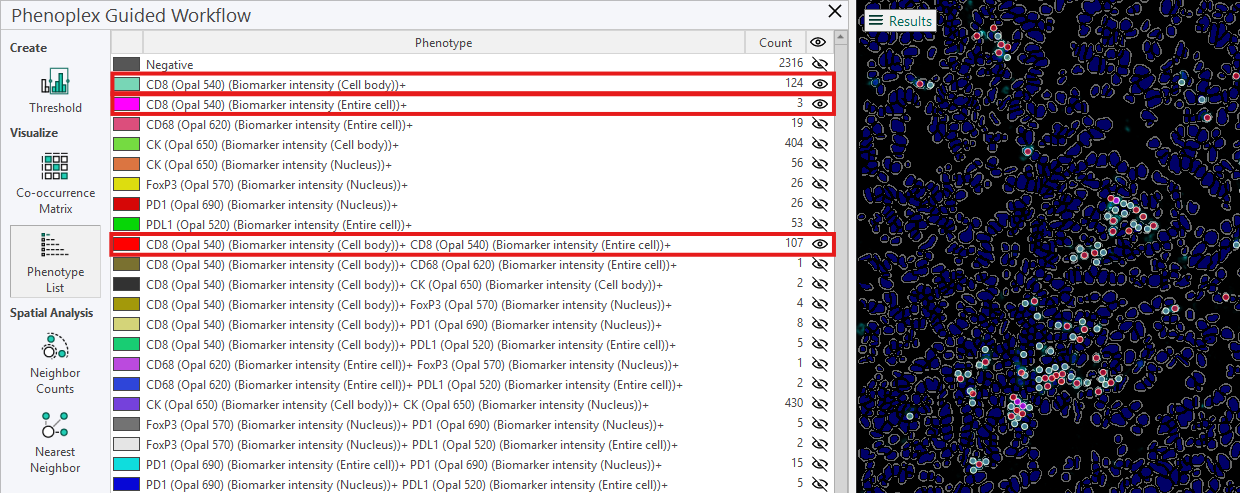
Task: Toggle visibility of PDL1 Entire cell phenotype
Action: (x=820, y=224)
